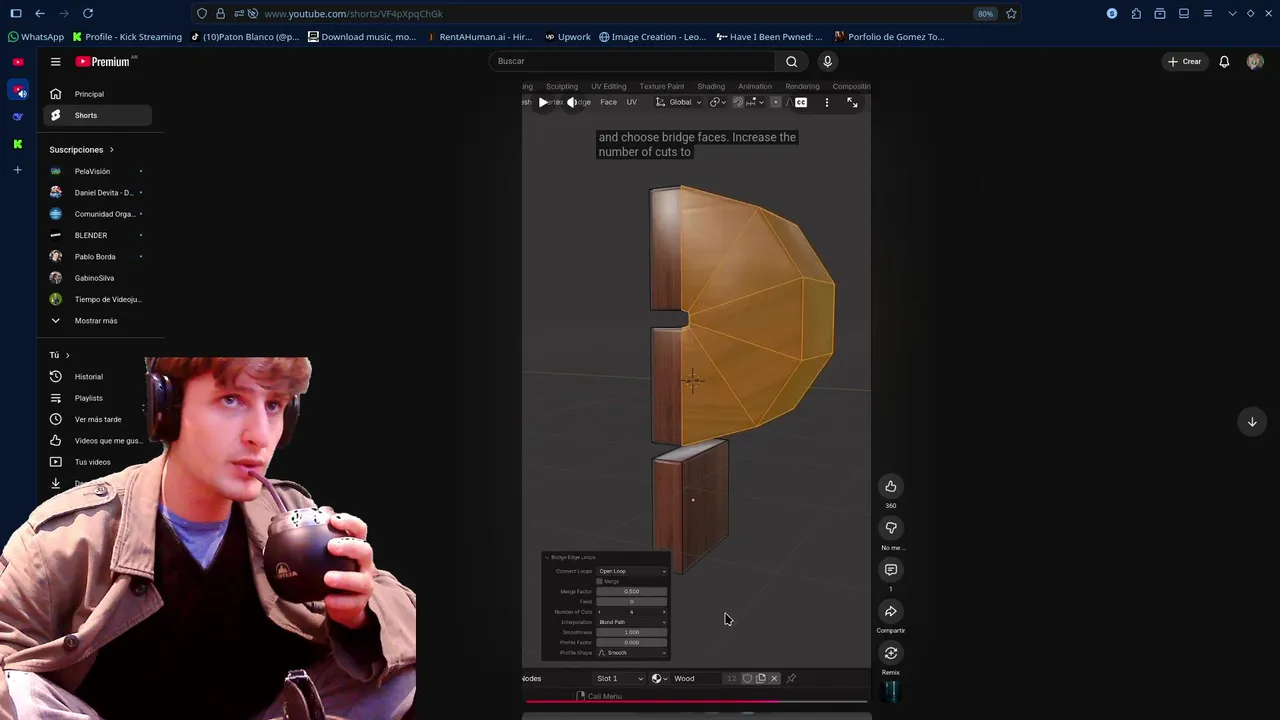Share the Short via Compartir icon
The height and width of the screenshot is (720, 1280).
[890, 612]
